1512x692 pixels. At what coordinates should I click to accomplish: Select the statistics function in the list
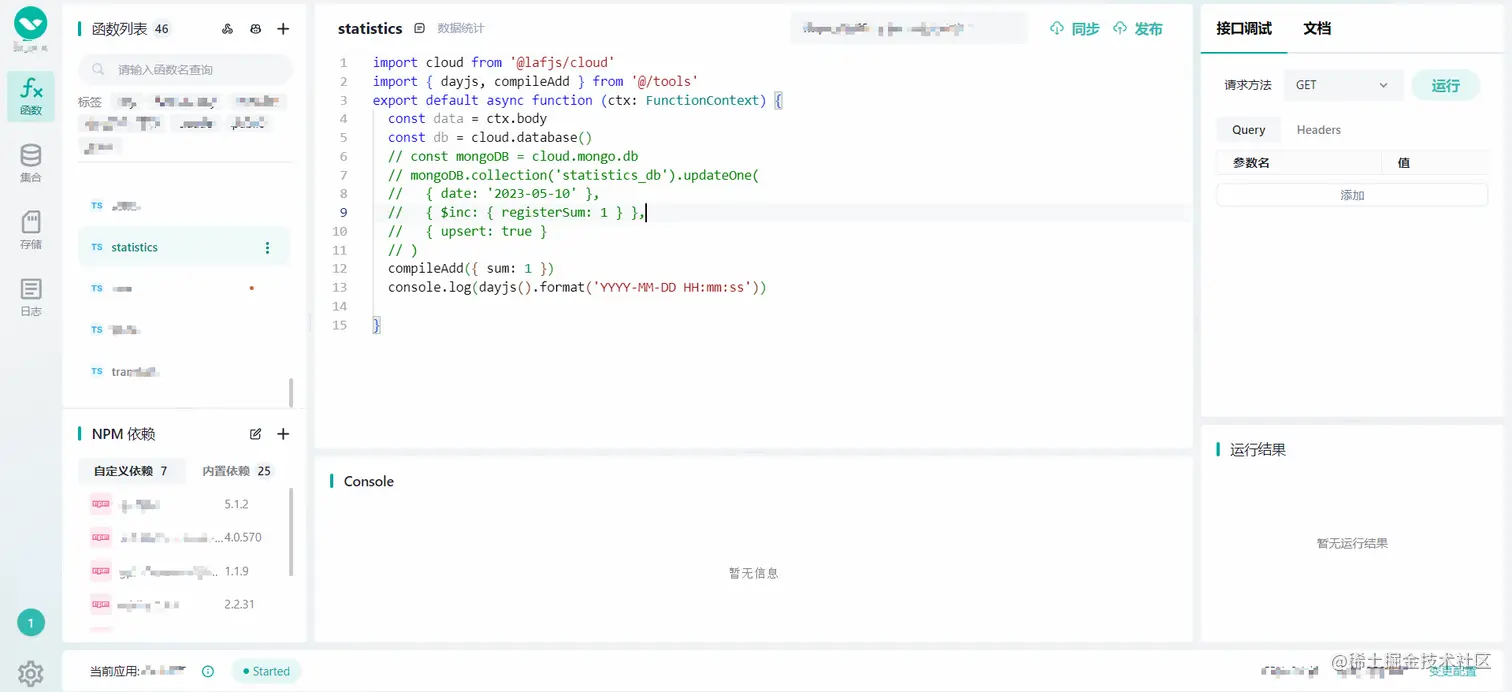coord(184,247)
